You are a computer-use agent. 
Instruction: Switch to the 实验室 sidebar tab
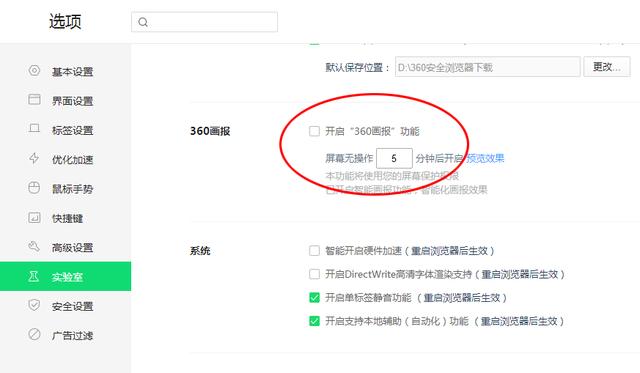pos(65,276)
